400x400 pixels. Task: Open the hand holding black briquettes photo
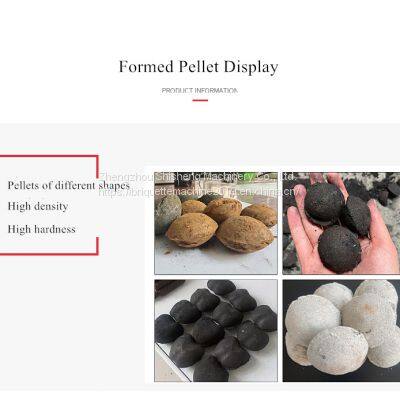(x=341, y=223)
